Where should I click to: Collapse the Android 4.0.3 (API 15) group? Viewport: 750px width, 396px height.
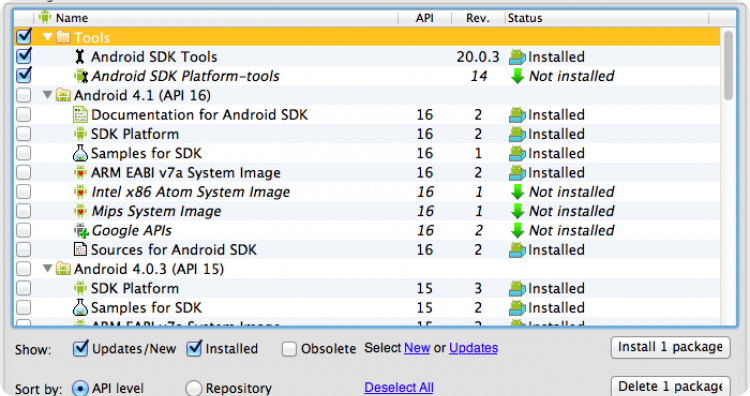coord(47,268)
